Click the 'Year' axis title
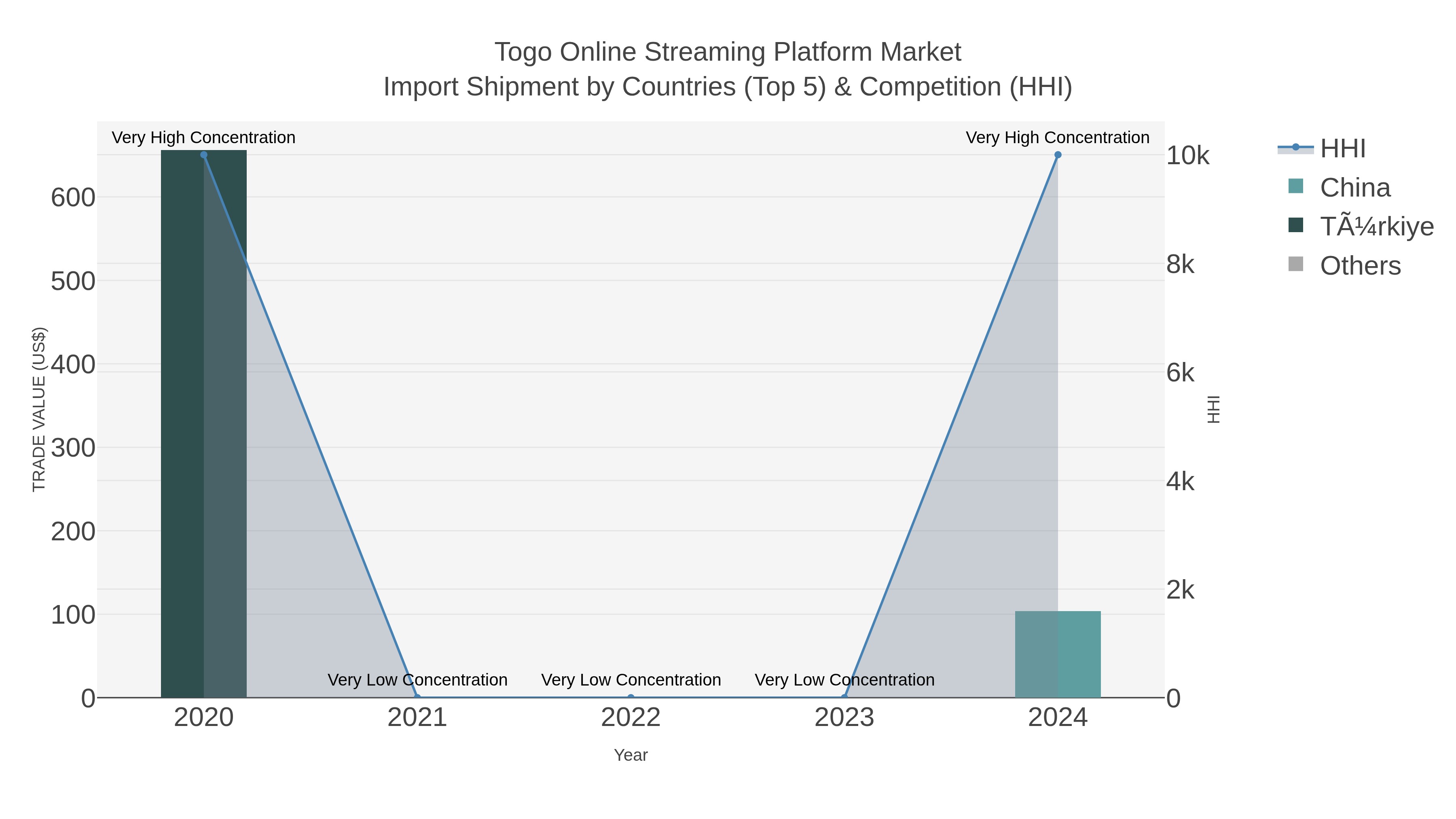 [631, 755]
